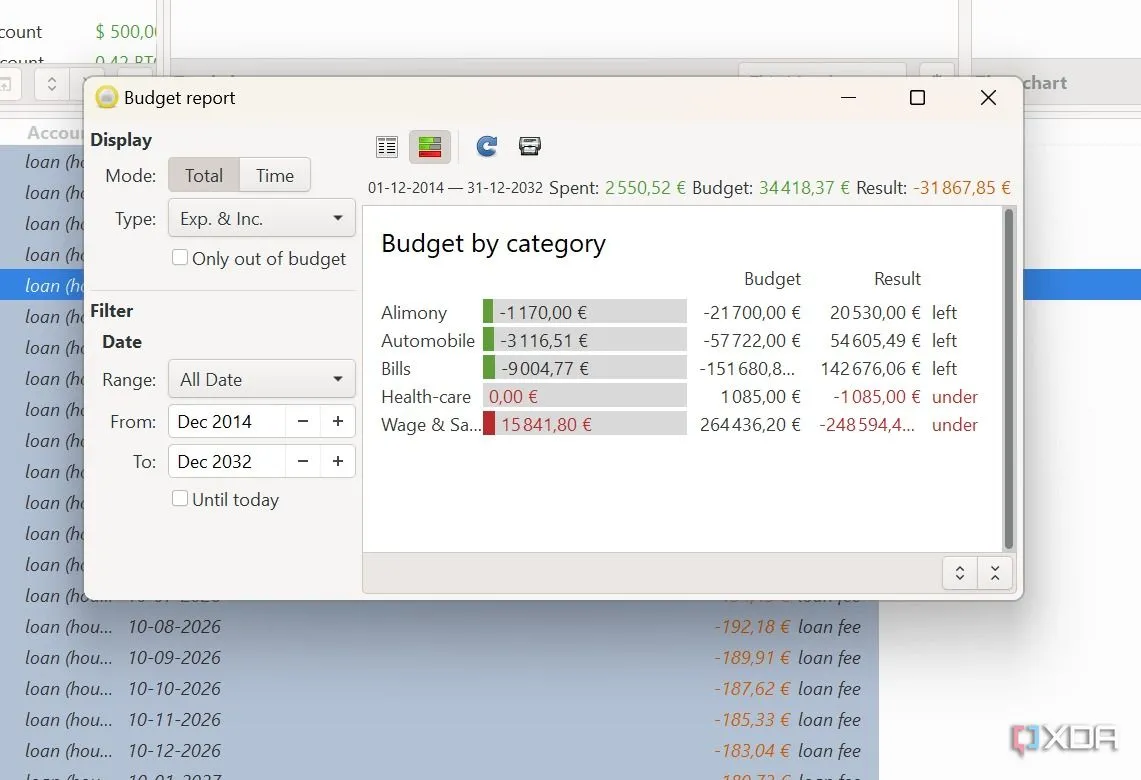
Task: Click the expand/collapse toggle arrows button
Action: click(x=960, y=573)
